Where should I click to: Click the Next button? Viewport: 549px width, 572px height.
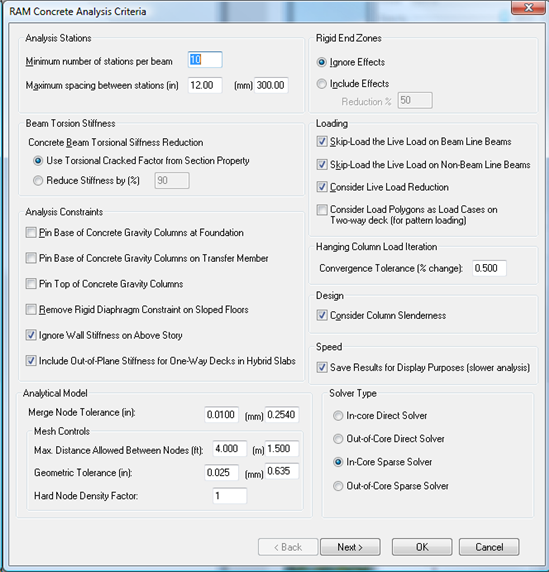[x=350, y=547]
